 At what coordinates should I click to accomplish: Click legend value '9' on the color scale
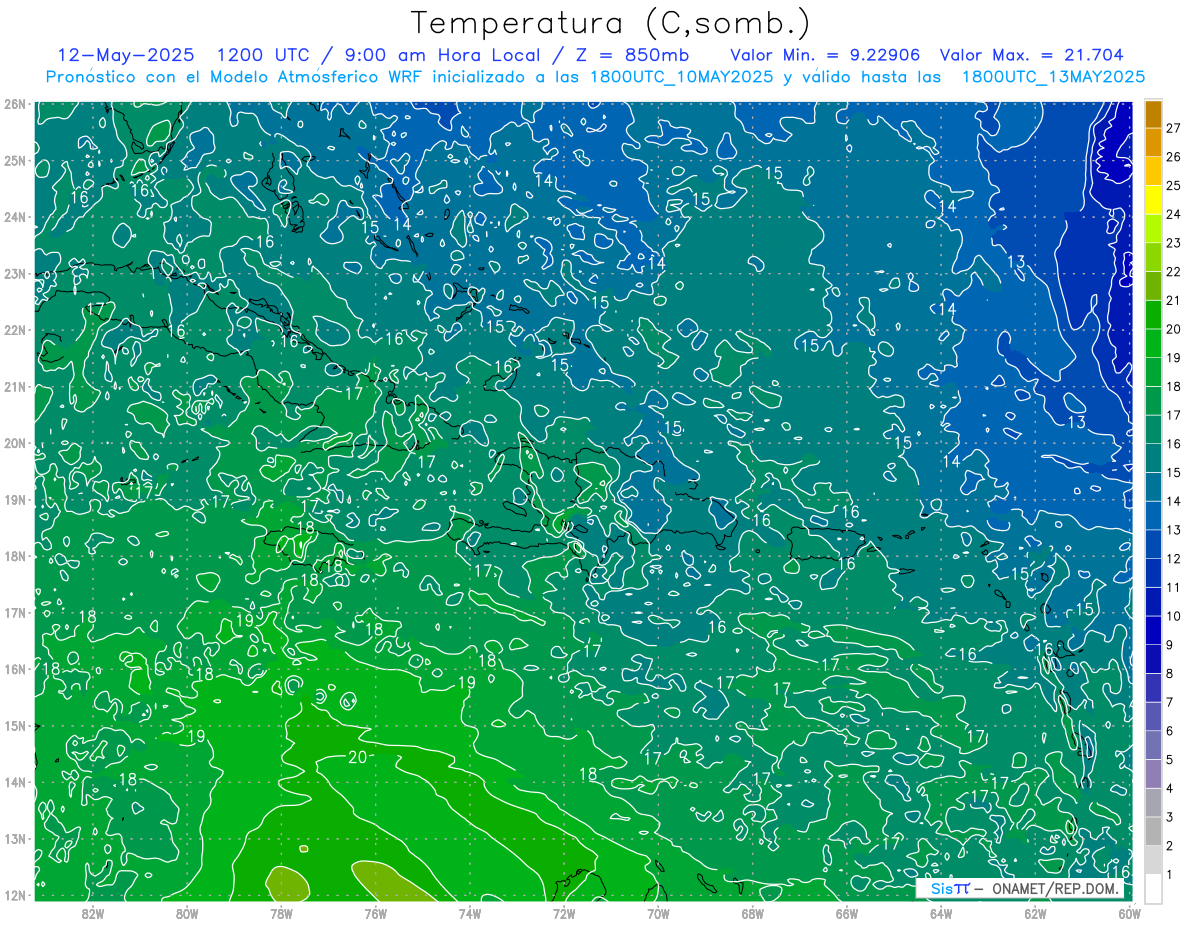[x=1170, y=644]
